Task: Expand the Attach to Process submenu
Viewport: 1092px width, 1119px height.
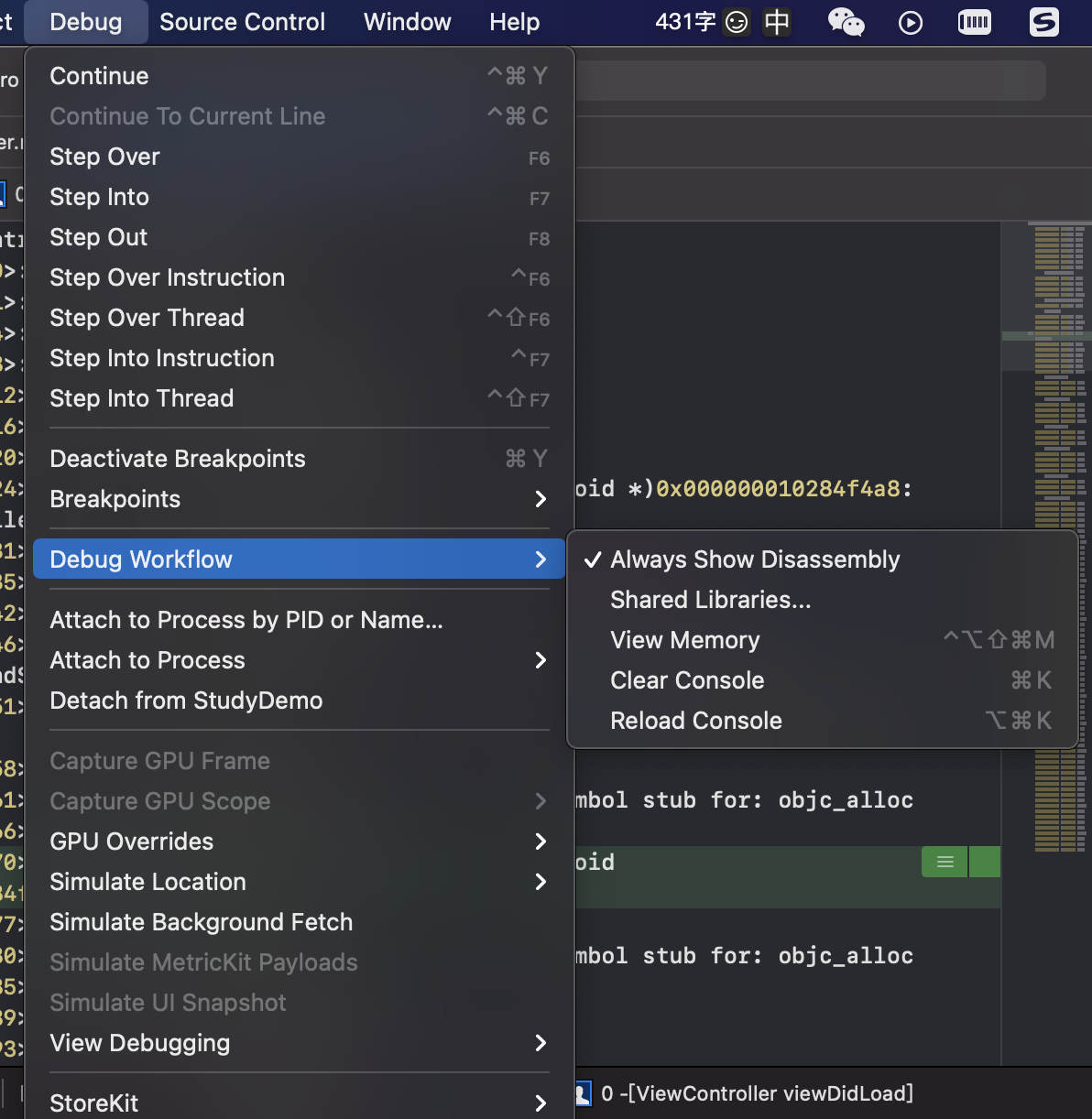Action: [x=299, y=660]
